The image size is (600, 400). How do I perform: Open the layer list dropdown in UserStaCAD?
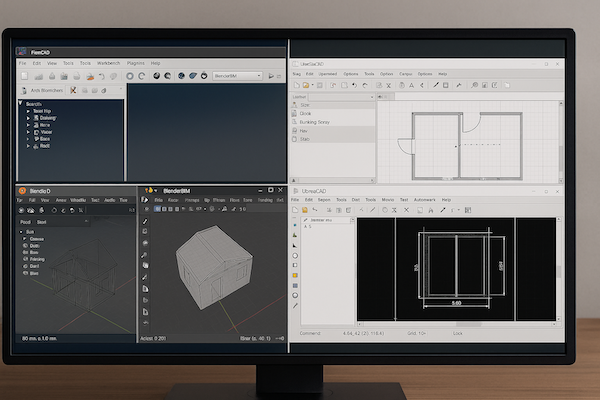[342, 97]
